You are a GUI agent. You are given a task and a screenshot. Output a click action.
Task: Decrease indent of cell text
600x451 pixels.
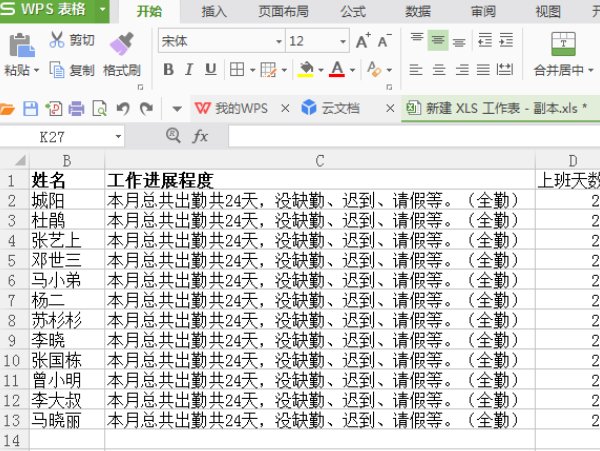(x=485, y=40)
